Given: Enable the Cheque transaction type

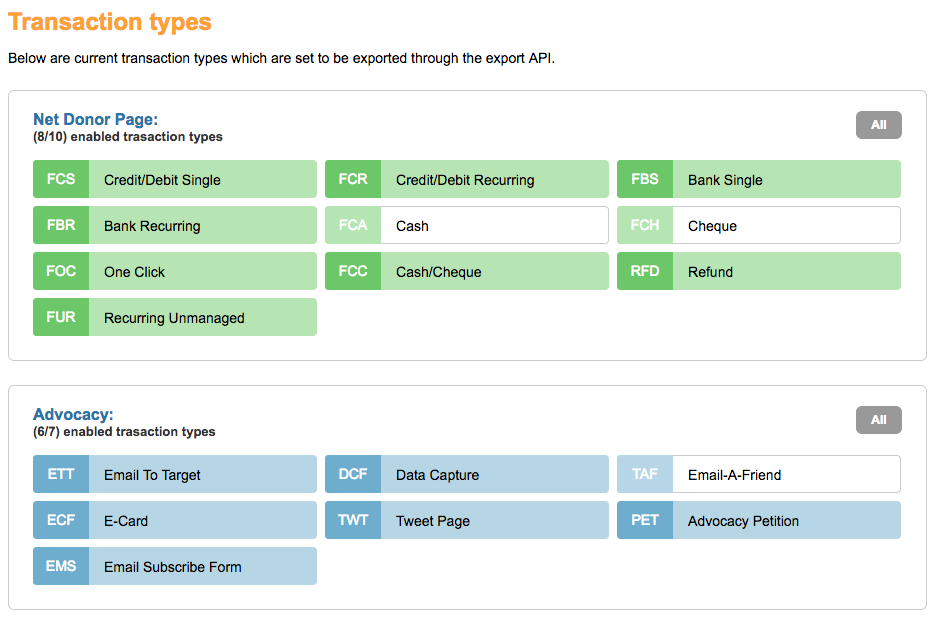Looking at the screenshot, I should (x=644, y=224).
